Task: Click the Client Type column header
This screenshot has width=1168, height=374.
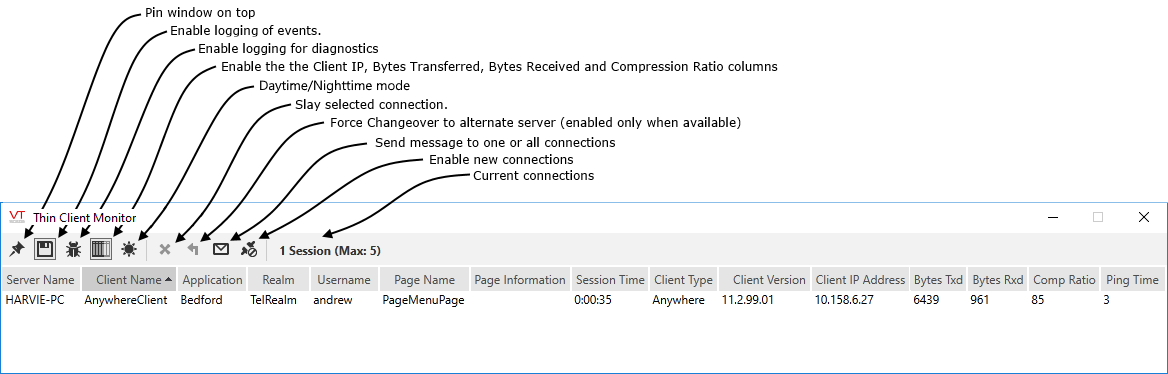Action: [x=683, y=280]
